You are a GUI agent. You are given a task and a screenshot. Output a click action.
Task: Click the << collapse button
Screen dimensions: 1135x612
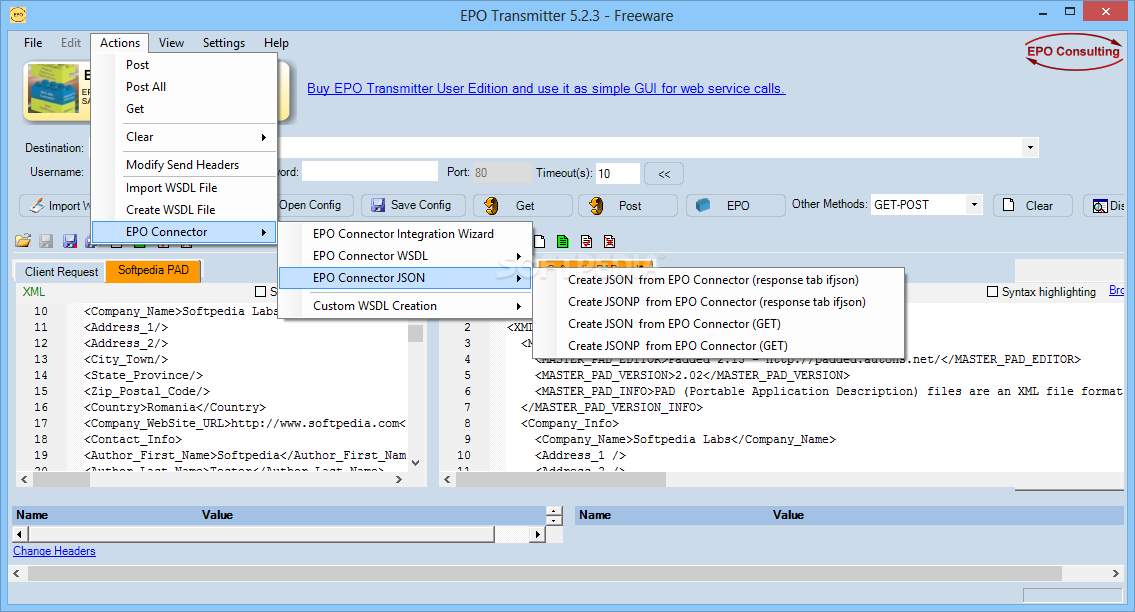tap(664, 174)
